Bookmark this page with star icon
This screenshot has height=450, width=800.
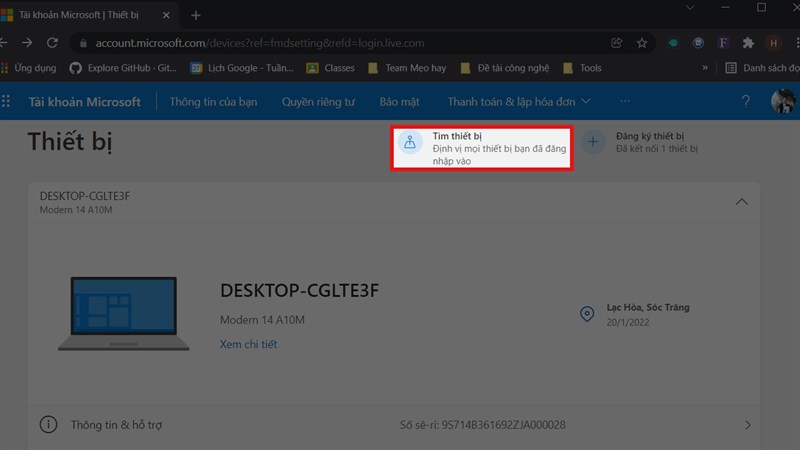point(642,43)
